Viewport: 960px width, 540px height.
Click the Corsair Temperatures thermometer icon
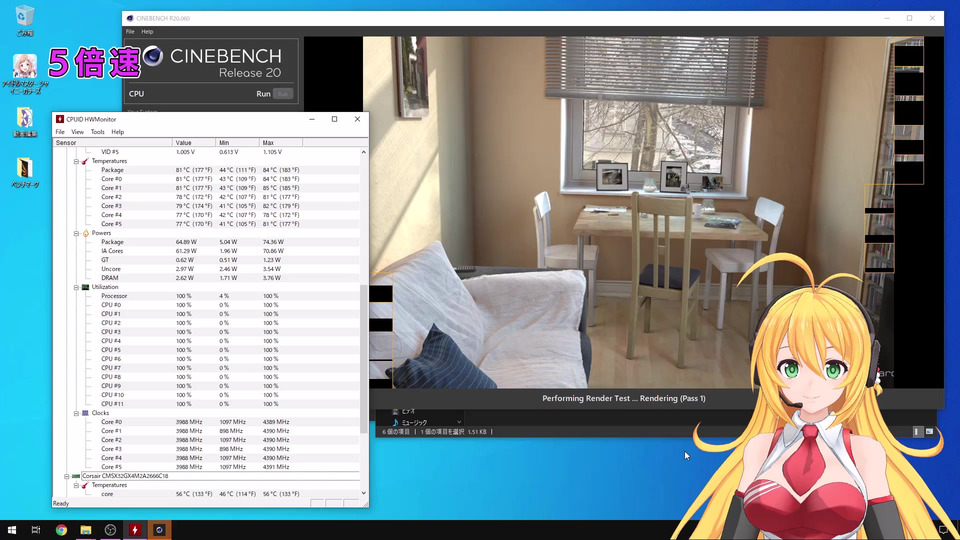[86, 485]
